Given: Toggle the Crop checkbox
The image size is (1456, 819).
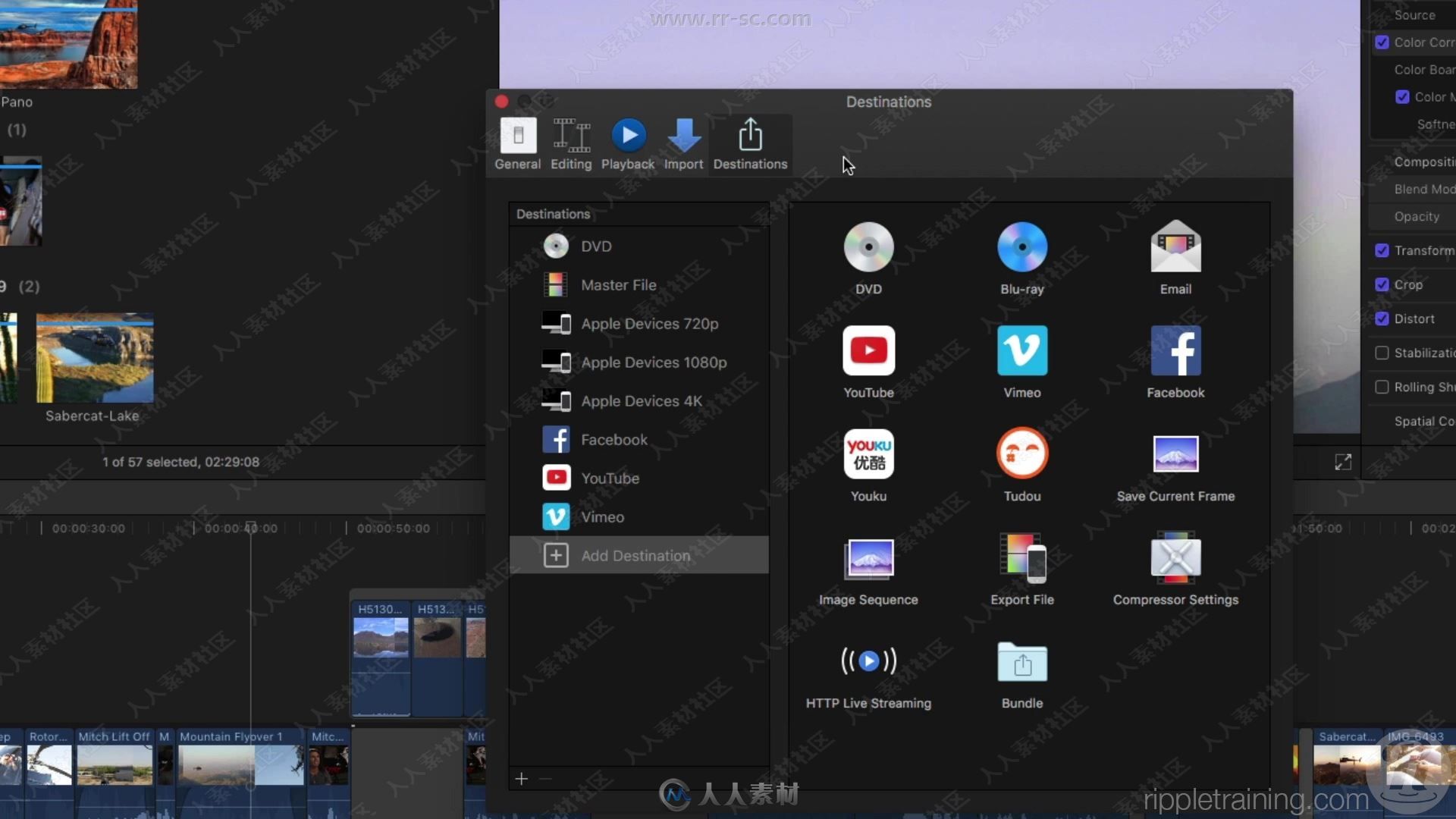Looking at the screenshot, I should [x=1382, y=284].
